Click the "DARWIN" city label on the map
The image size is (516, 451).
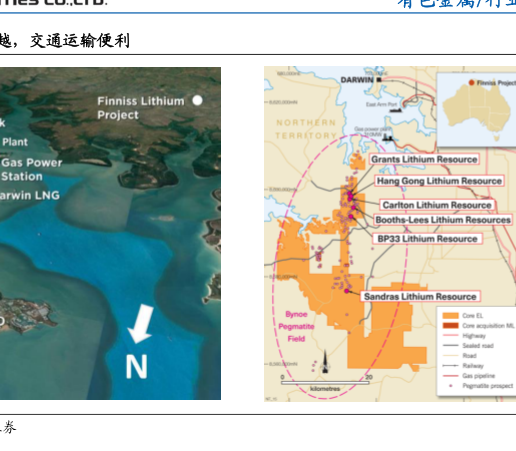pos(357,80)
